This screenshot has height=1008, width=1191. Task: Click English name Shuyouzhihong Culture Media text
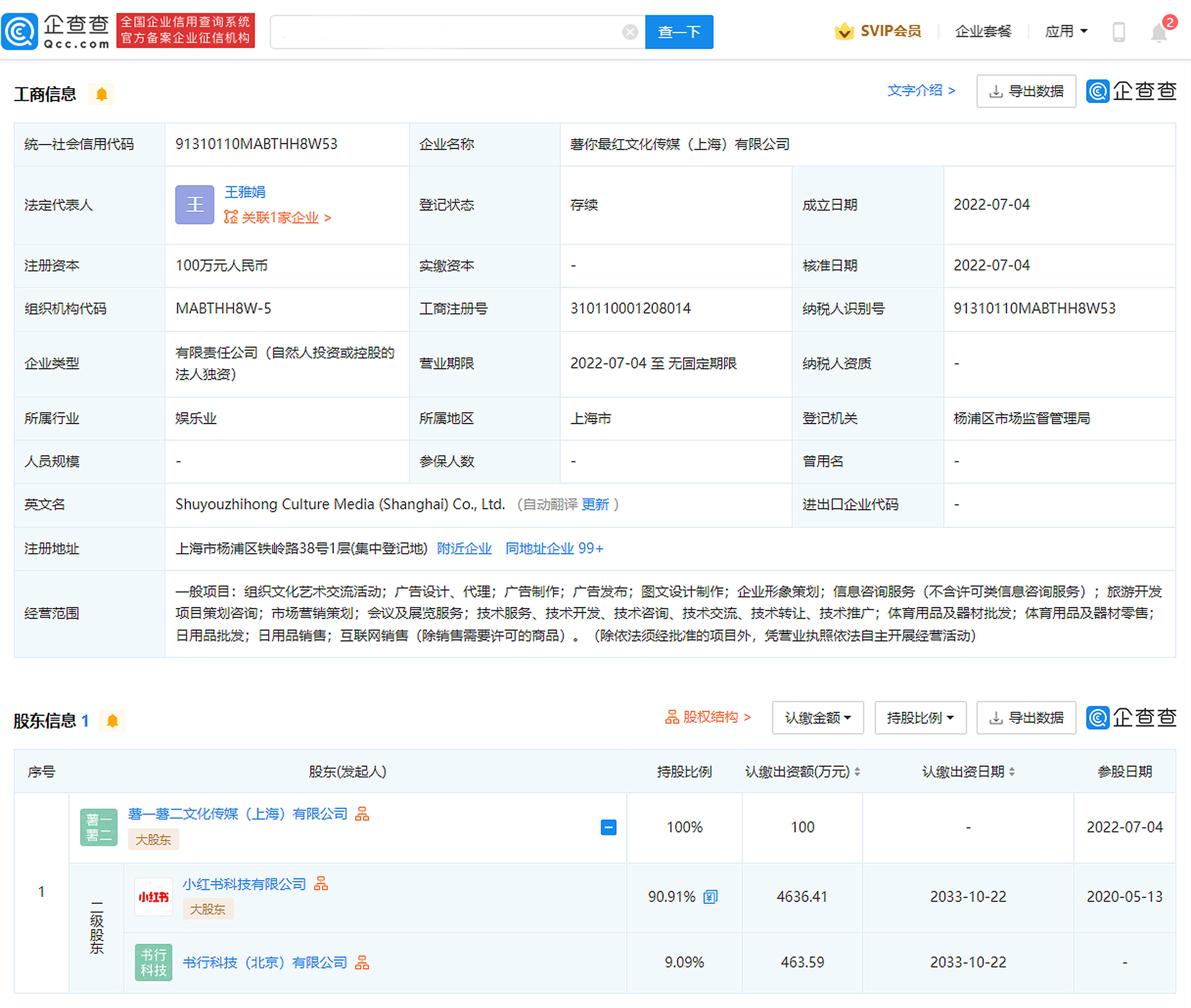point(340,504)
